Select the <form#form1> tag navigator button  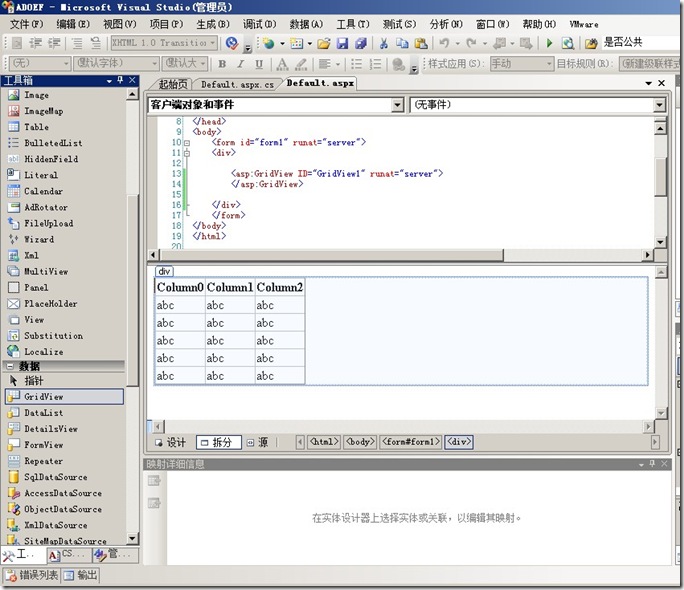click(x=411, y=442)
